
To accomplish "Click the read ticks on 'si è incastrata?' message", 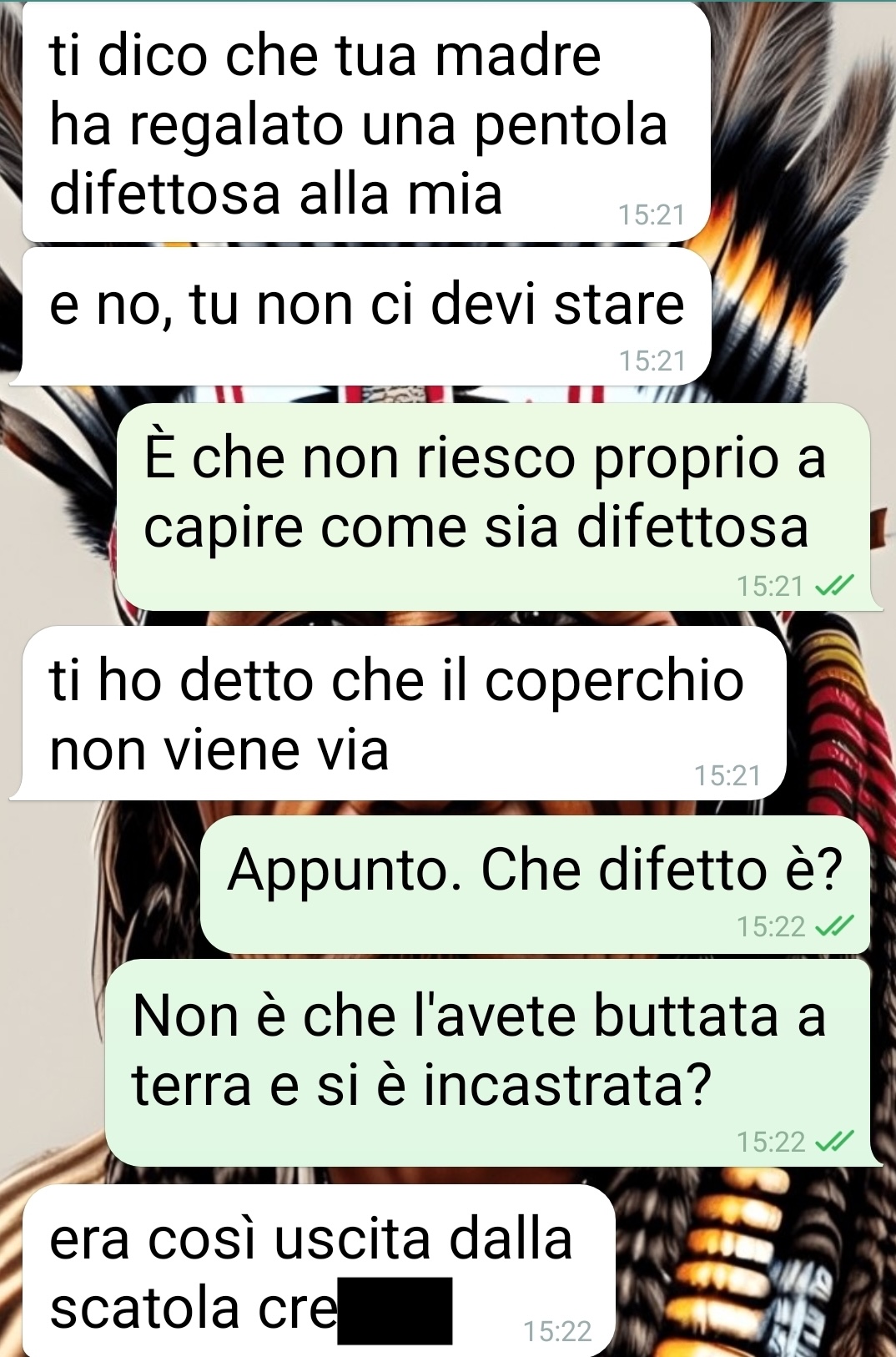I will (x=834, y=1141).
